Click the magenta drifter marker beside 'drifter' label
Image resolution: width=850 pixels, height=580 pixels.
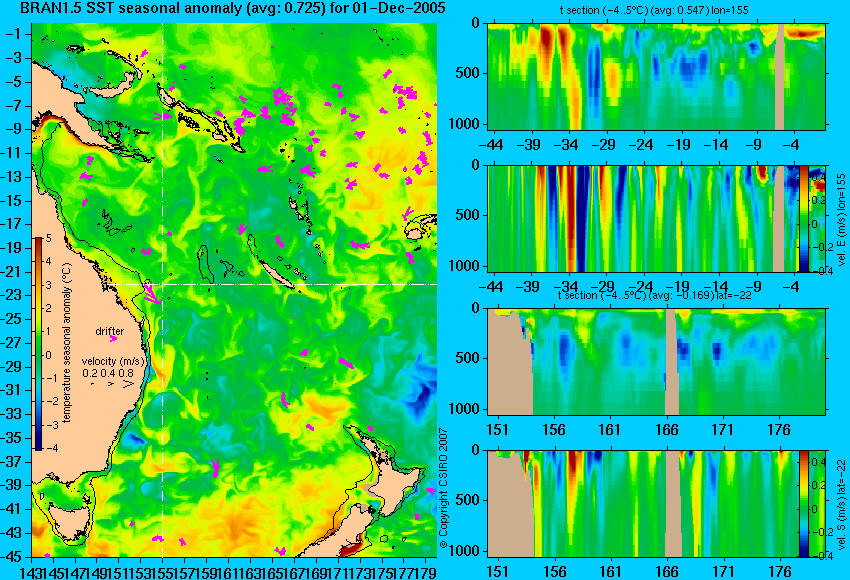(113, 338)
